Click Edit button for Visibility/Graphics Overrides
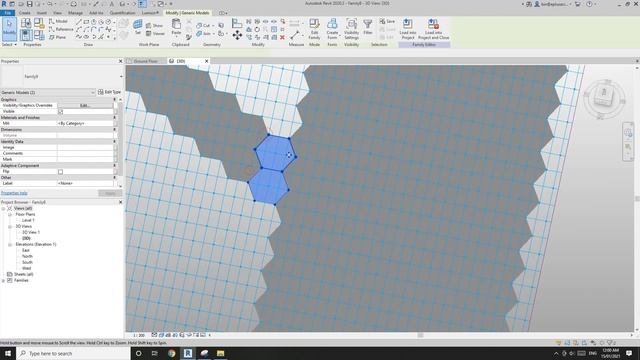Viewport: 640px width, 360px height. pos(84,105)
